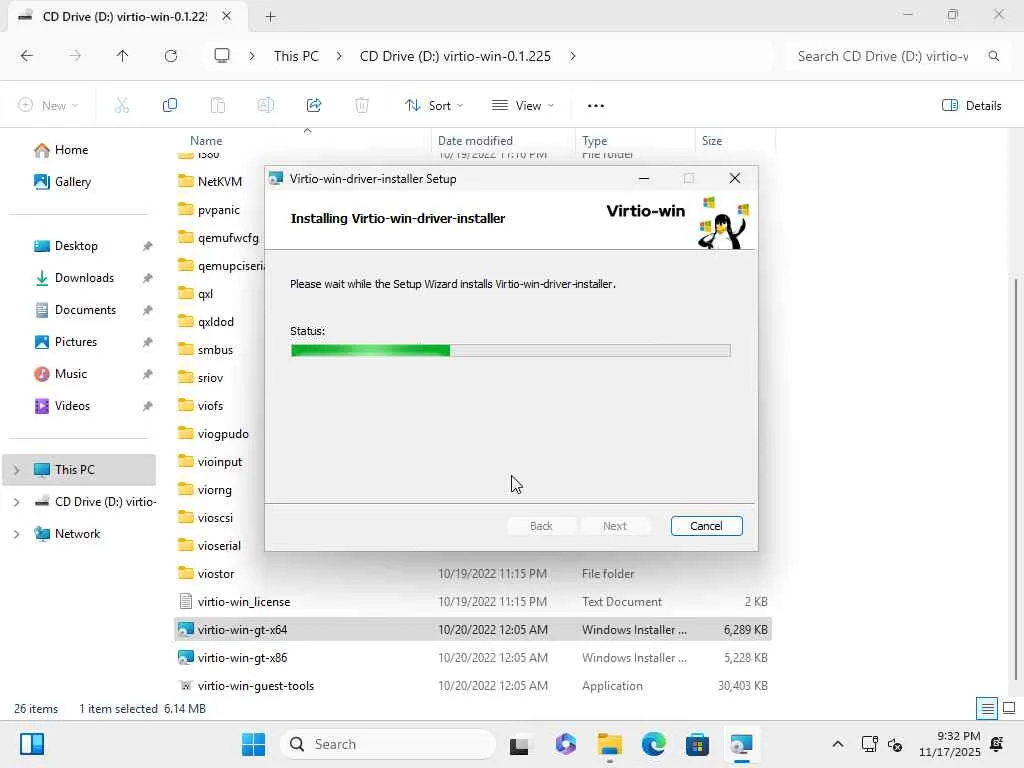The image size is (1024, 768).
Task: Expand the chevron after This PC breadcrumb
Action: tap(339, 56)
